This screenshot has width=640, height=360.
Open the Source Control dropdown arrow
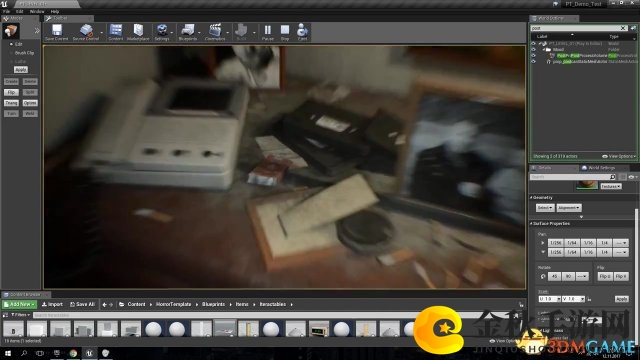coord(102,33)
